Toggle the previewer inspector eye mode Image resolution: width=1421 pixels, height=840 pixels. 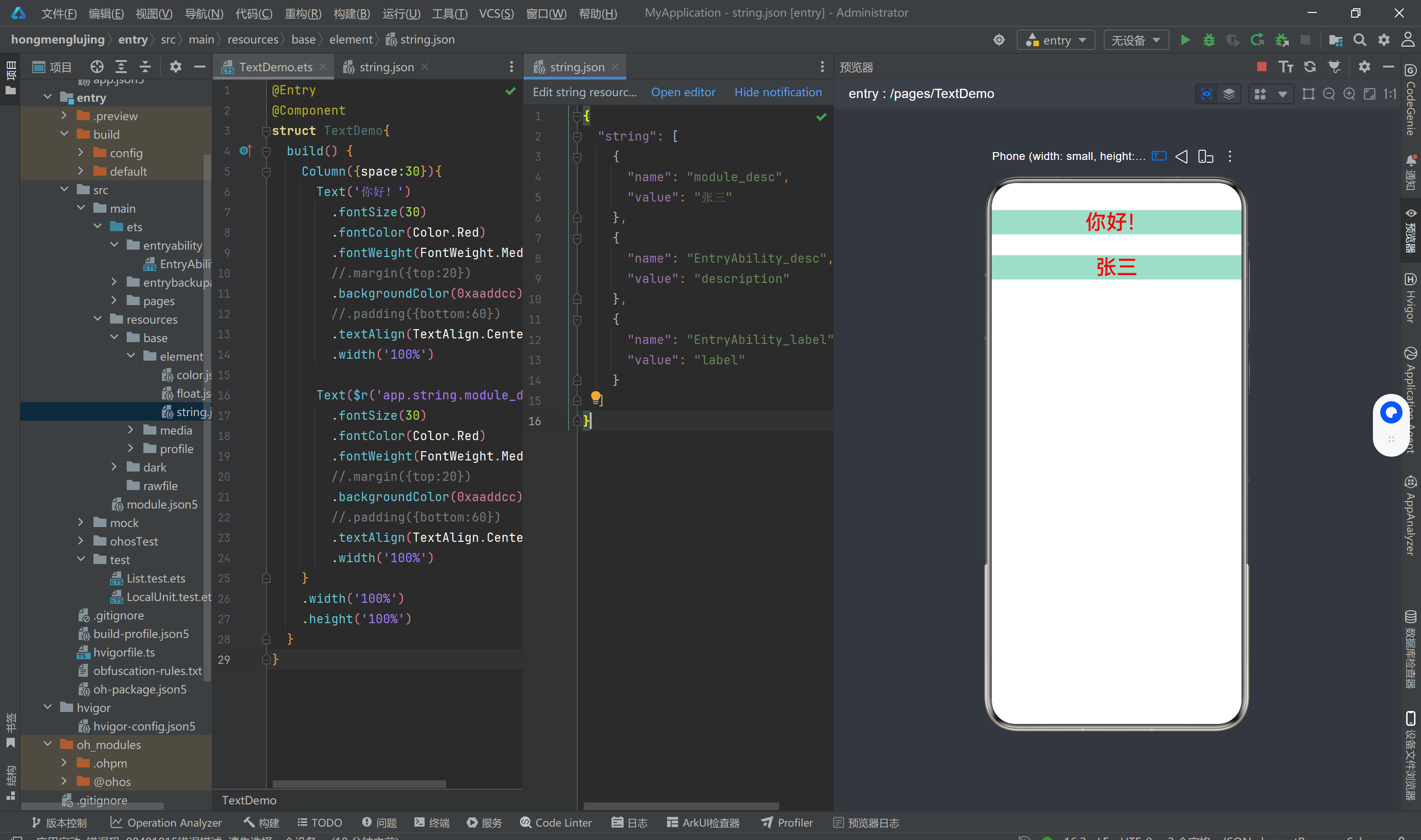click(1207, 94)
